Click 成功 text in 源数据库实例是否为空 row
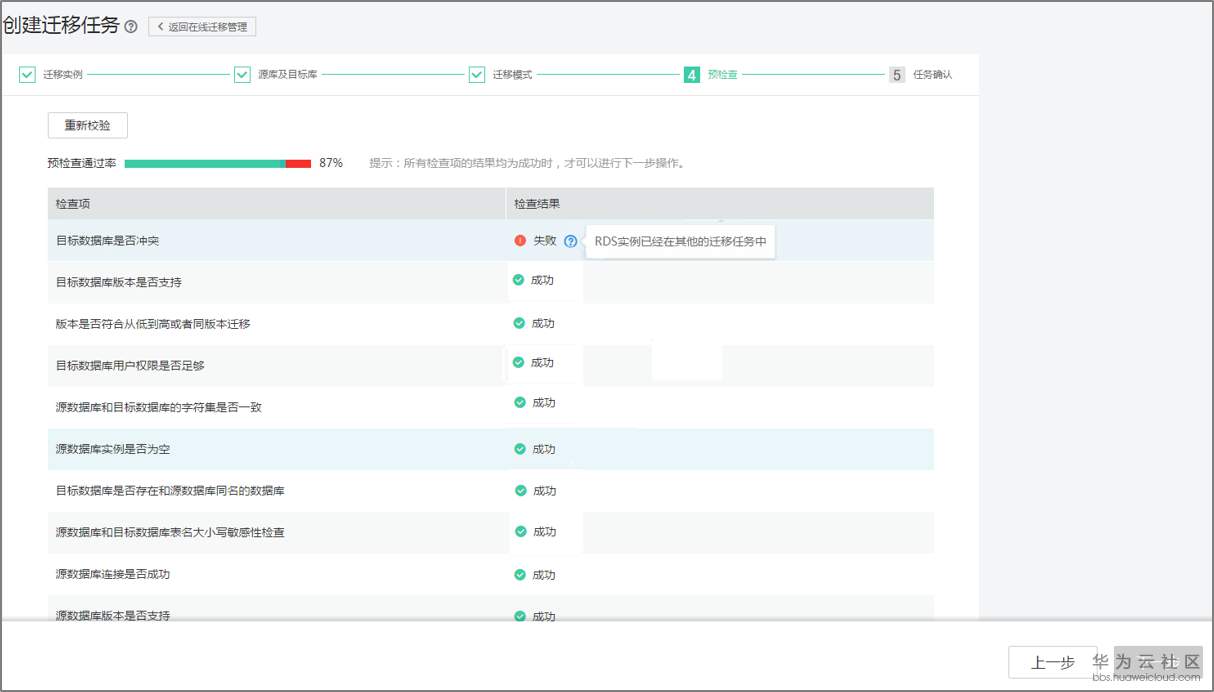 (x=544, y=449)
